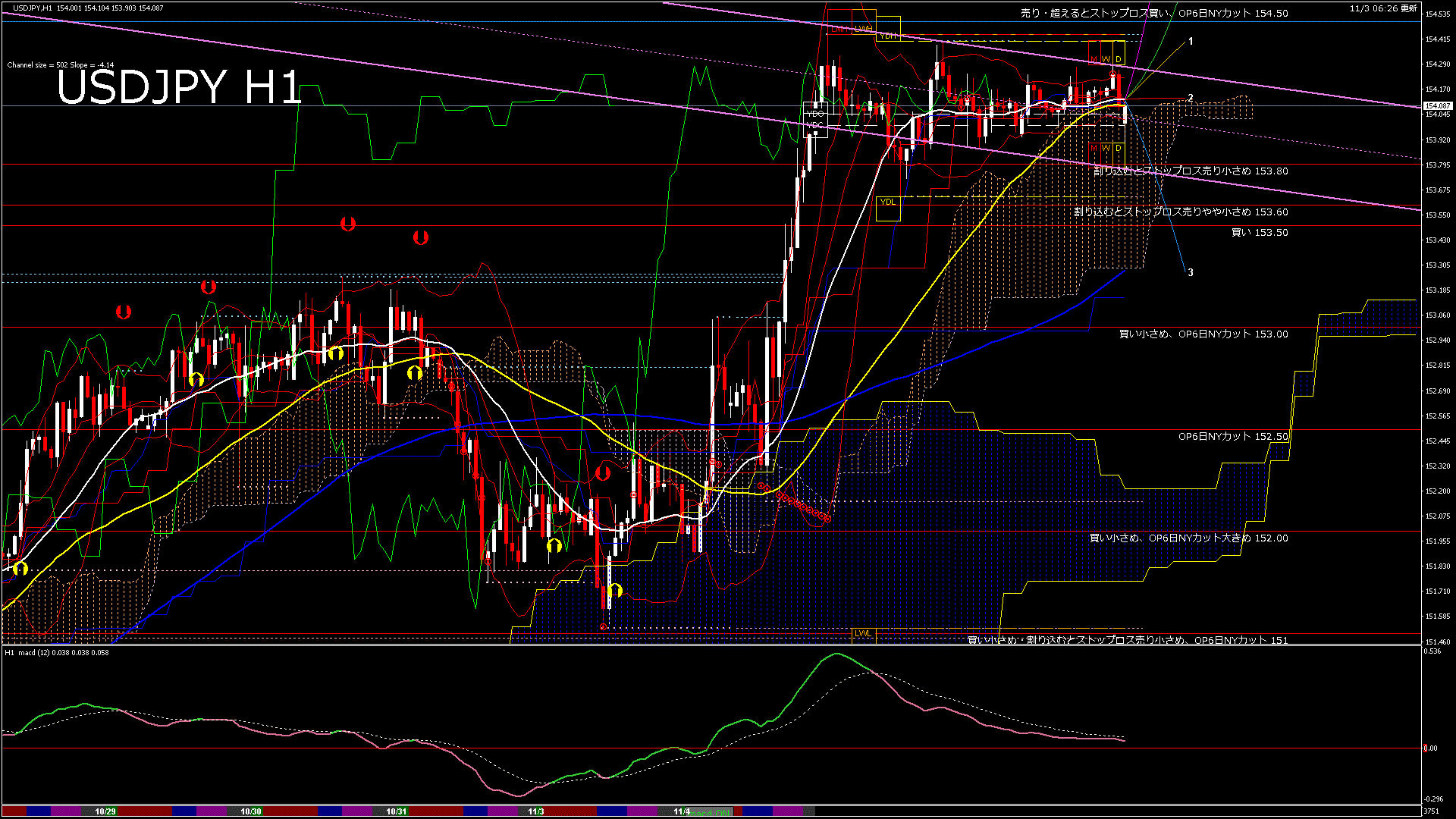
Task: Click wave projection label 3
Action: click(1191, 272)
